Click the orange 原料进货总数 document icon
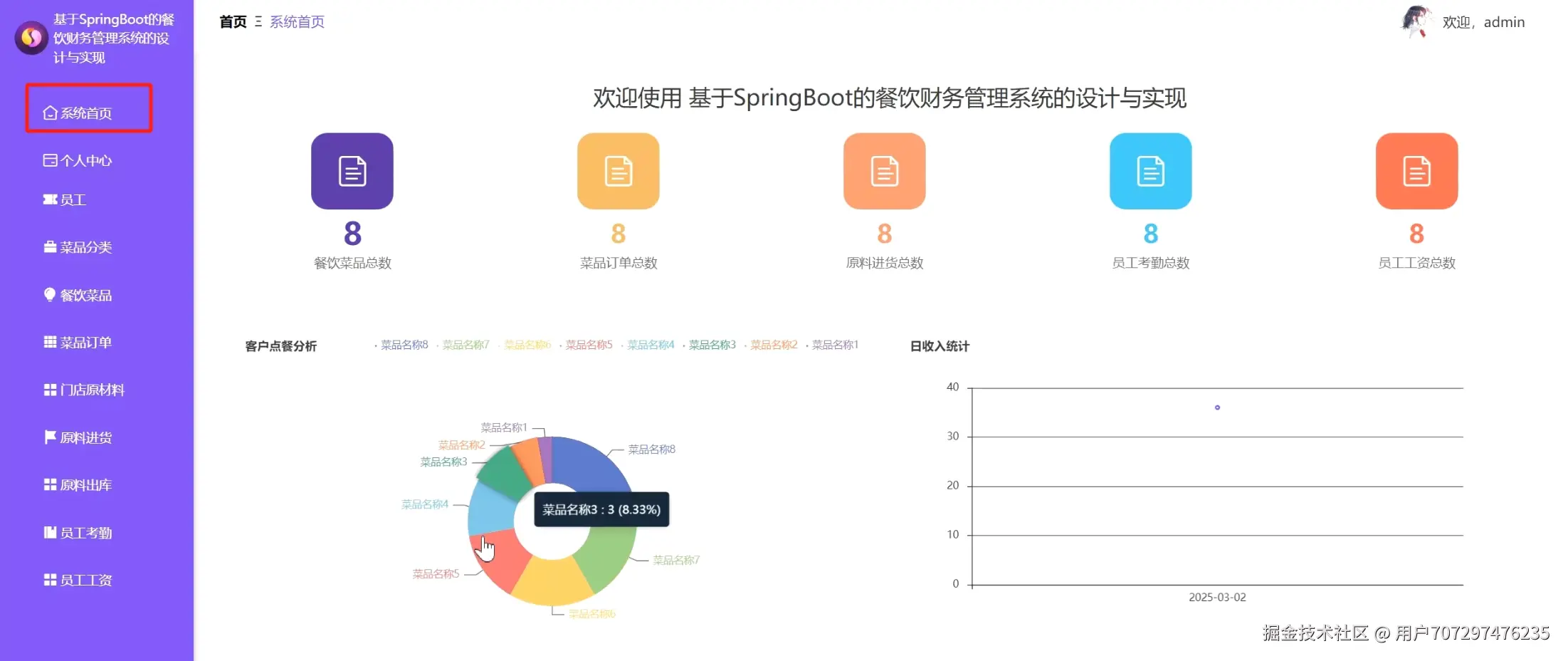Image resolution: width=1568 pixels, height=661 pixels. point(885,171)
